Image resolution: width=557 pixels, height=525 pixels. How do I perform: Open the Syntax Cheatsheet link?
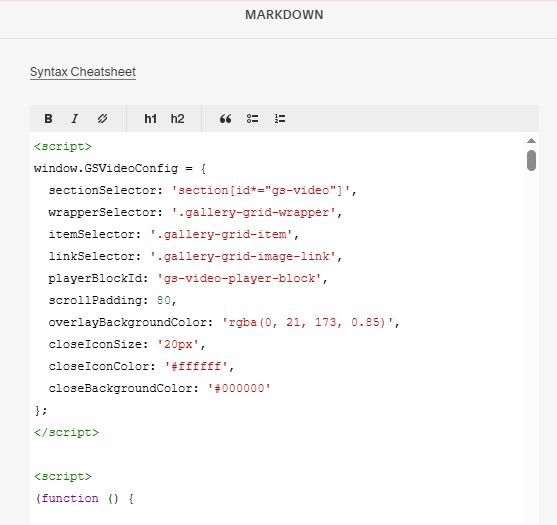coord(83,72)
